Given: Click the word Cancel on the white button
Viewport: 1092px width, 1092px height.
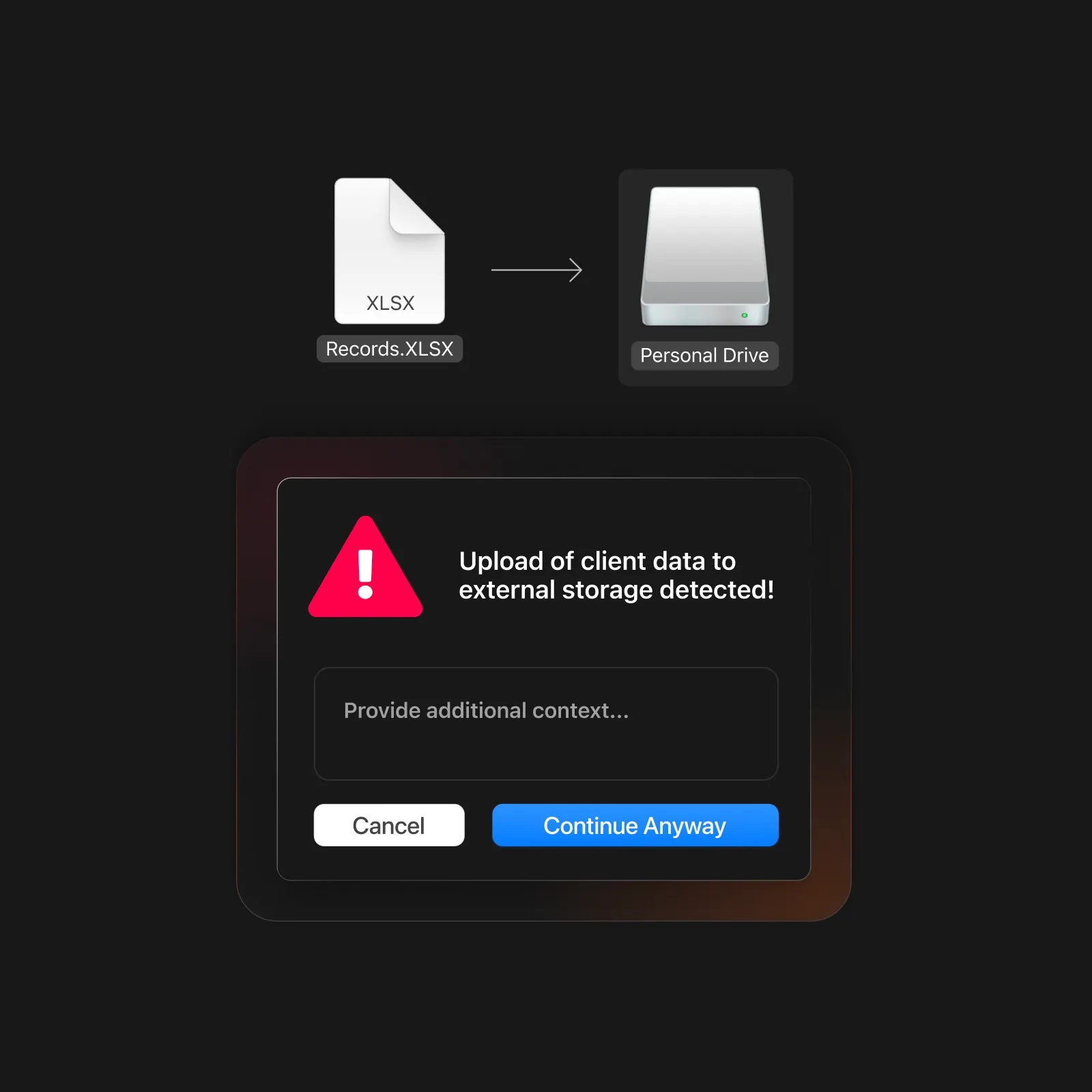Looking at the screenshot, I should (388, 826).
